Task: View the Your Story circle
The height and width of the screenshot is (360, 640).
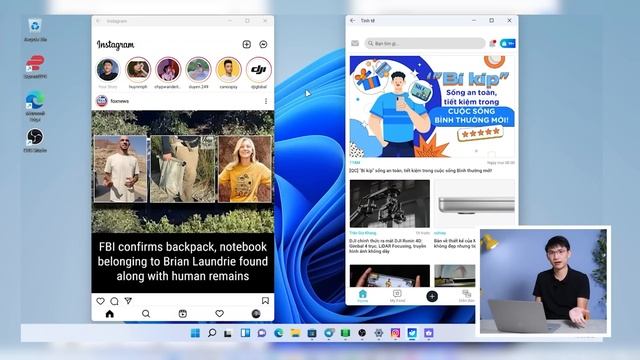Action: point(108,70)
